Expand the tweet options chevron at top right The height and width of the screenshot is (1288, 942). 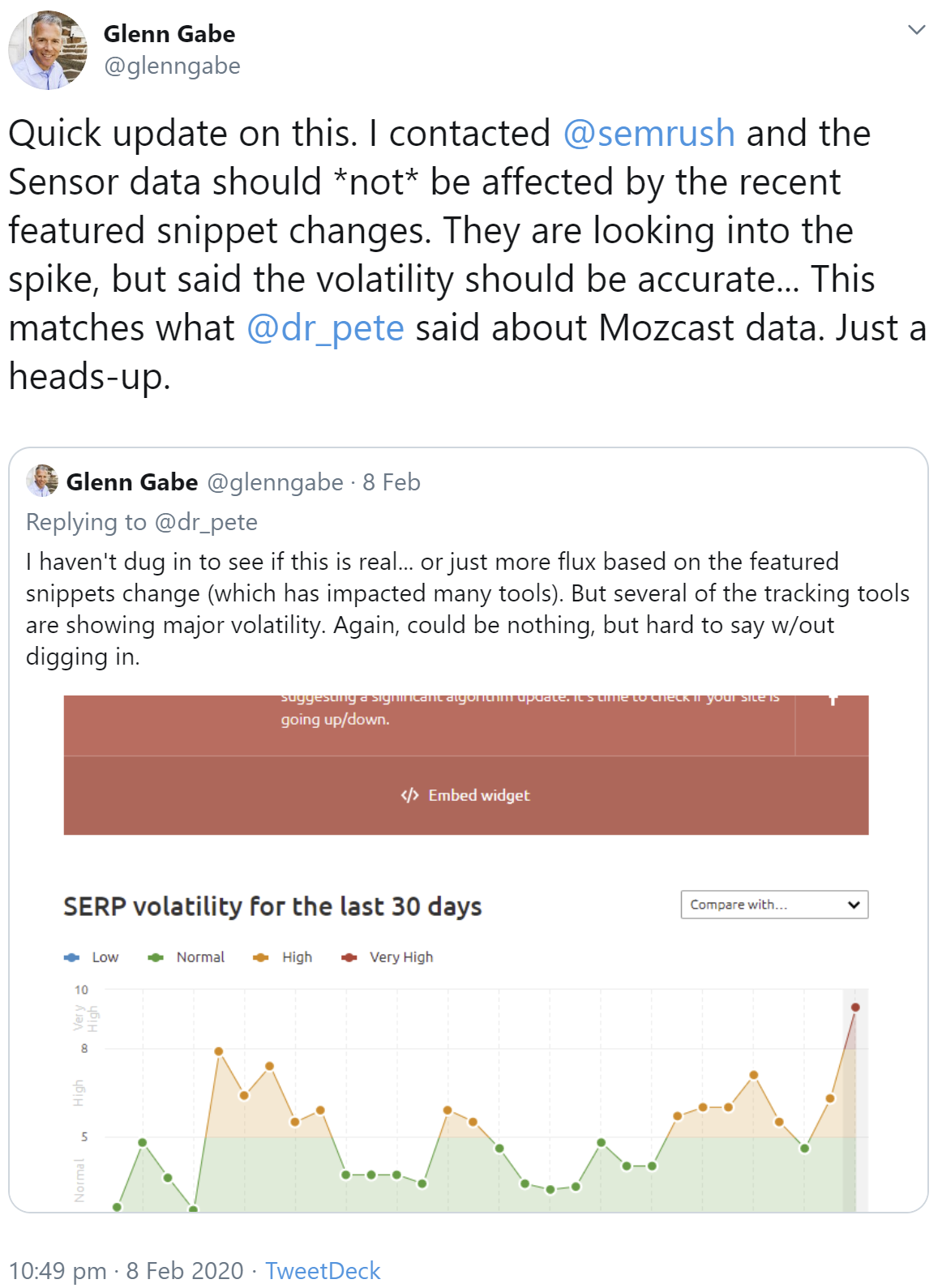[917, 29]
